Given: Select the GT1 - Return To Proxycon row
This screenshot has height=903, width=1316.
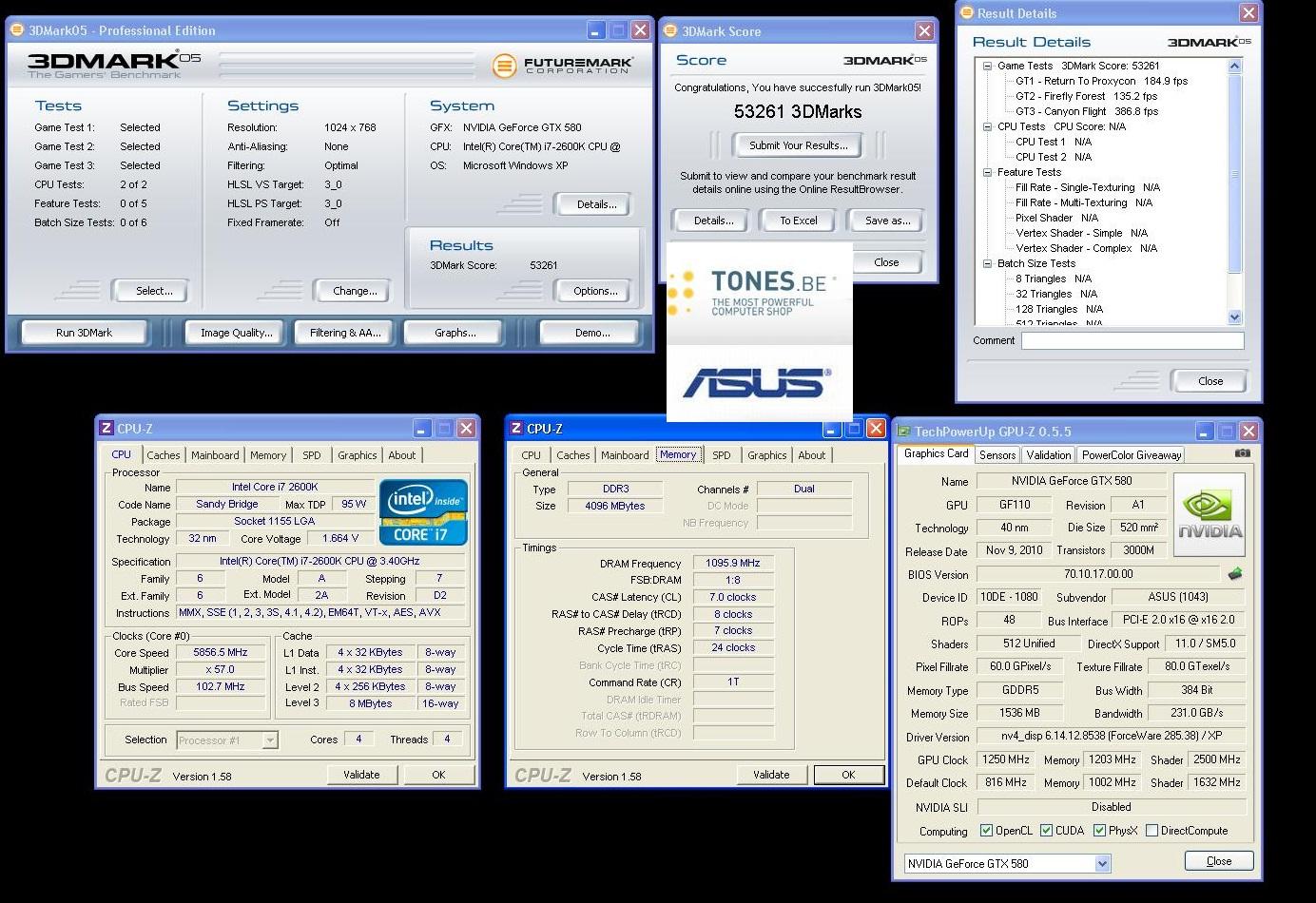Looking at the screenshot, I should pyautogui.click(x=1101, y=82).
